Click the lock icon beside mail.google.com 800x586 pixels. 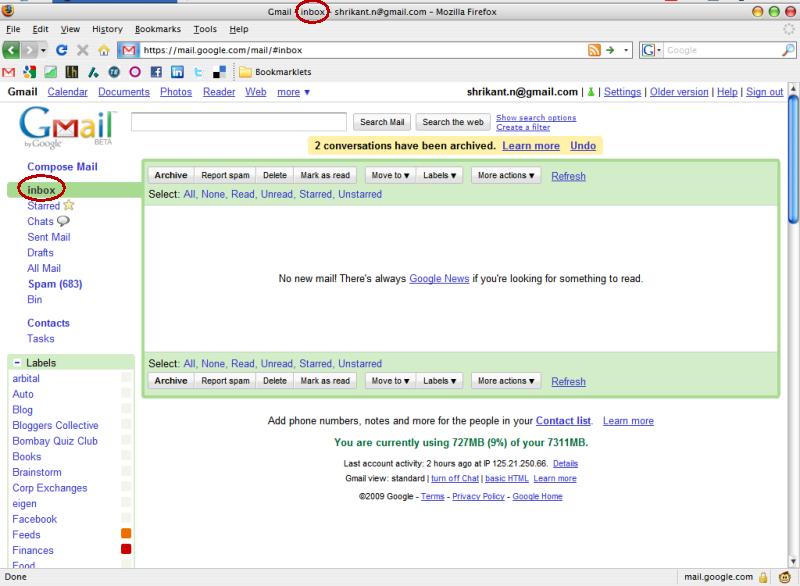click(761, 577)
